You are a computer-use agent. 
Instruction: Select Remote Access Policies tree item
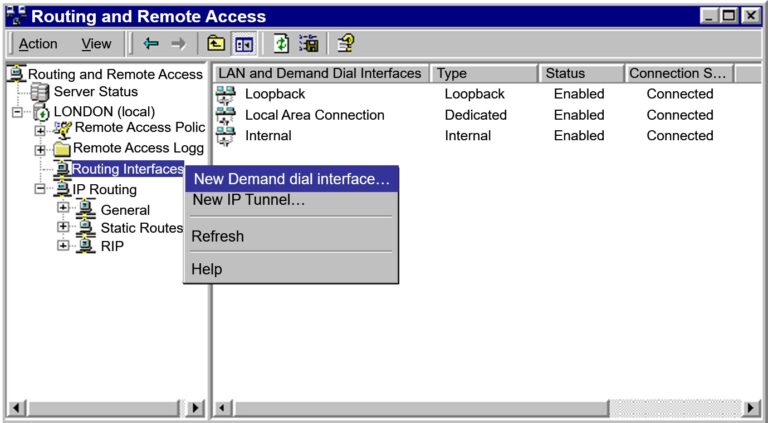click(139, 128)
